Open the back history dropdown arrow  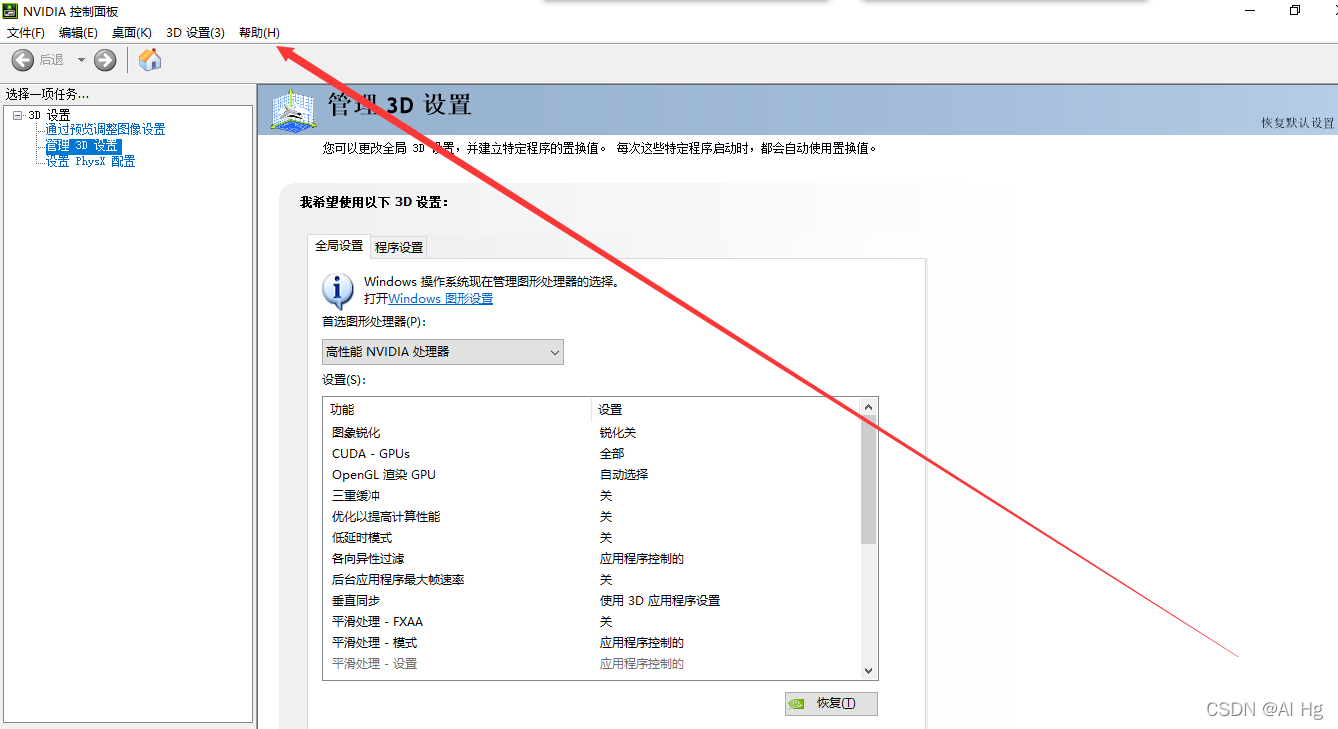click(81, 60)
